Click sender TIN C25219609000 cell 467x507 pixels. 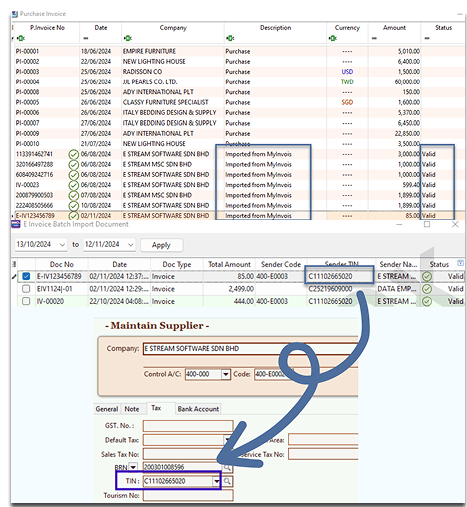click(x=341, y=289)
